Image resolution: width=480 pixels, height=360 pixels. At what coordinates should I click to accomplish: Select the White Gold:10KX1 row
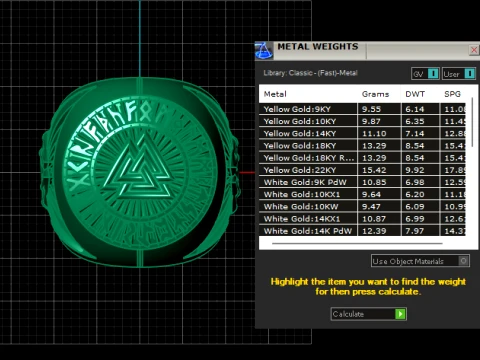pos(362,194)
